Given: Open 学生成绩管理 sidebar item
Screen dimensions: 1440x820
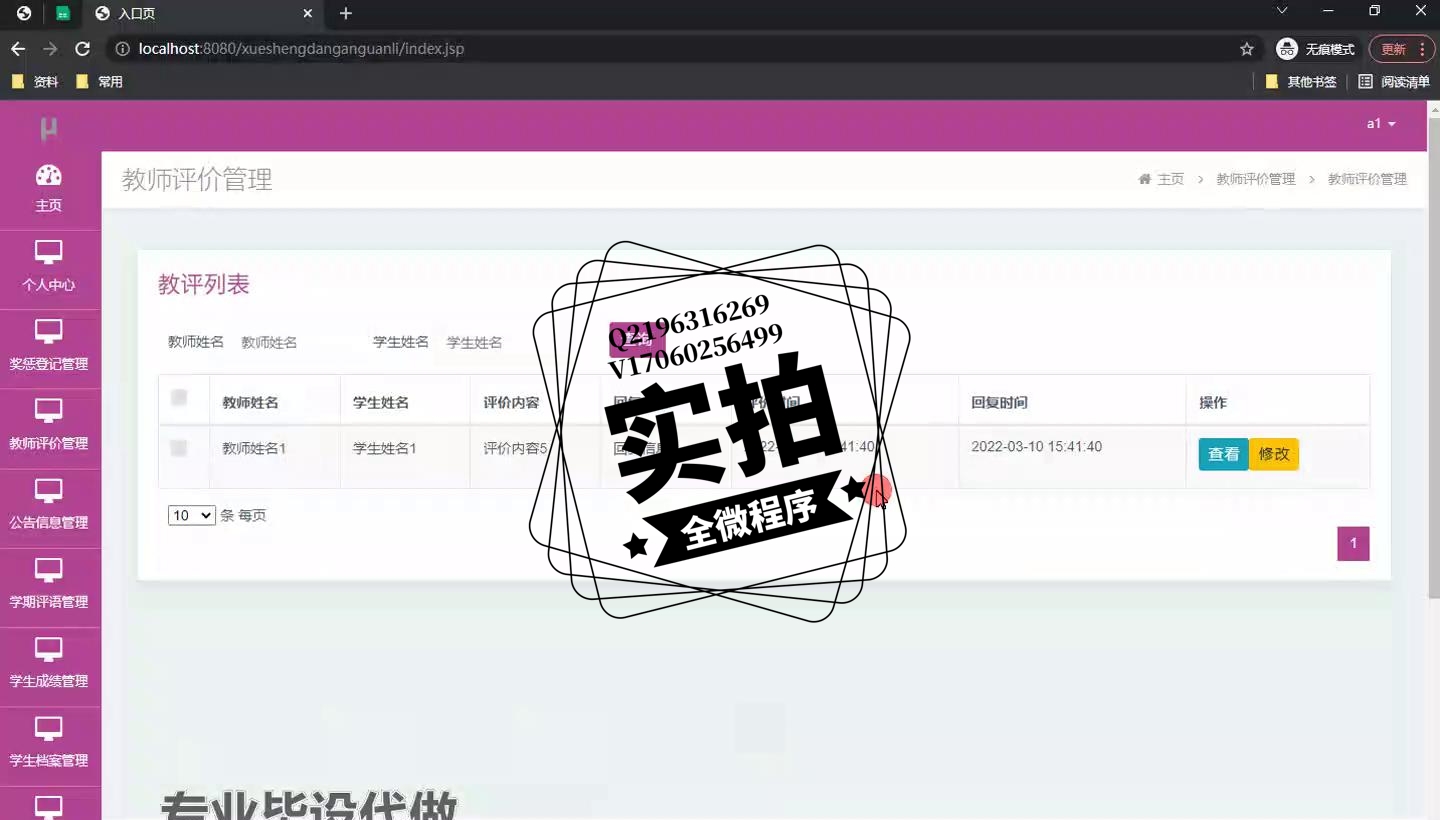Looking at the screenshot, I should tap(49, 665).
